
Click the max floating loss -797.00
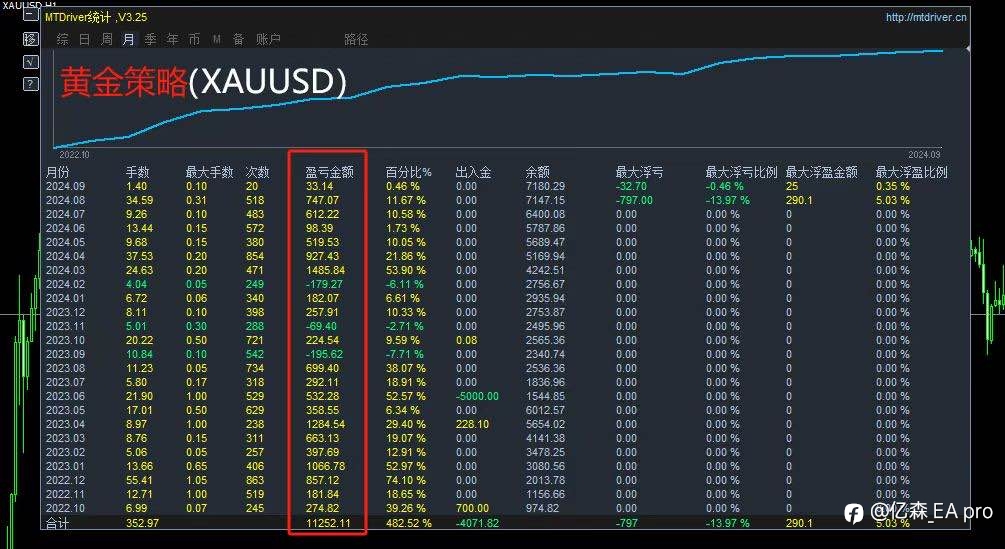pyautogui.click(x=634, y=201)
